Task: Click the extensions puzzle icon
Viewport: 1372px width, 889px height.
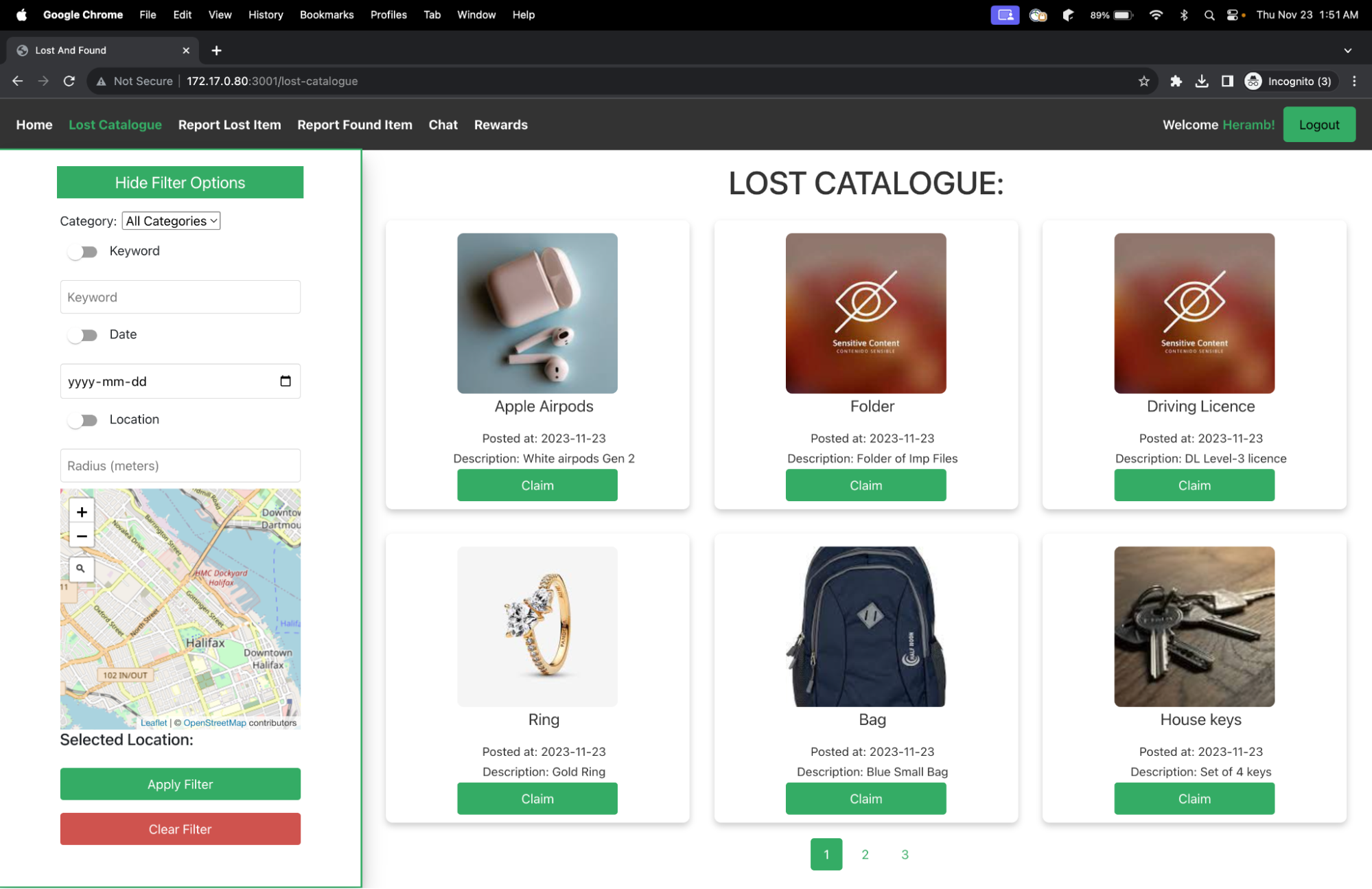Action: [1176, 81]
